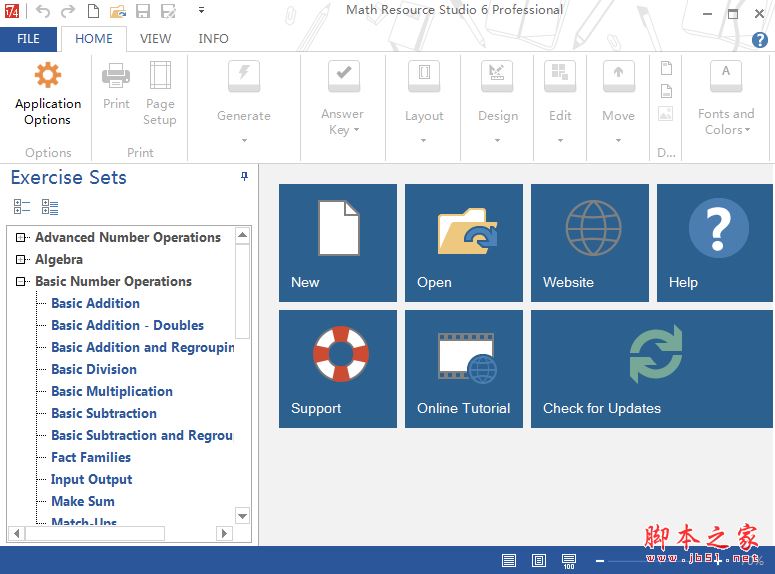
Task: Click the Print ribbon button
Action: [116, 86]
